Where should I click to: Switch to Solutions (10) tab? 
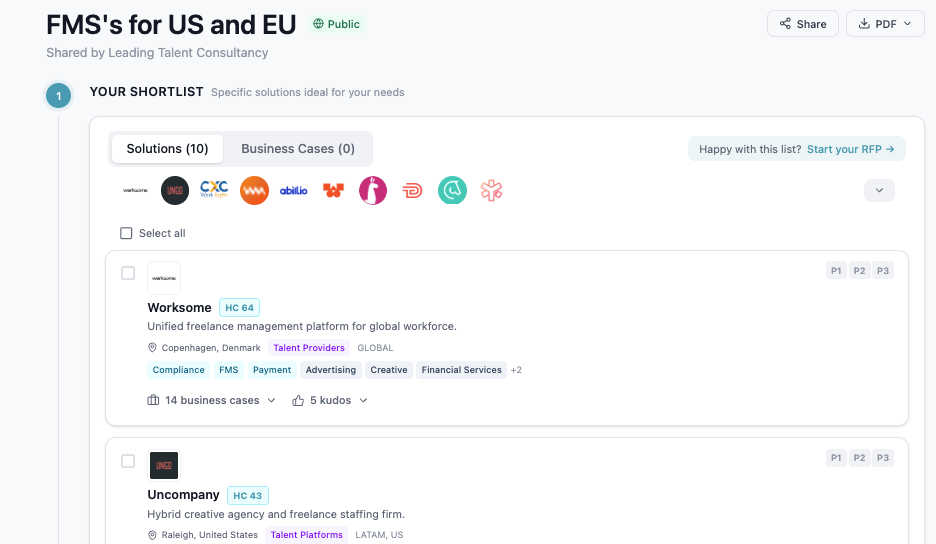pyautogui.click(x=167, y=149)
